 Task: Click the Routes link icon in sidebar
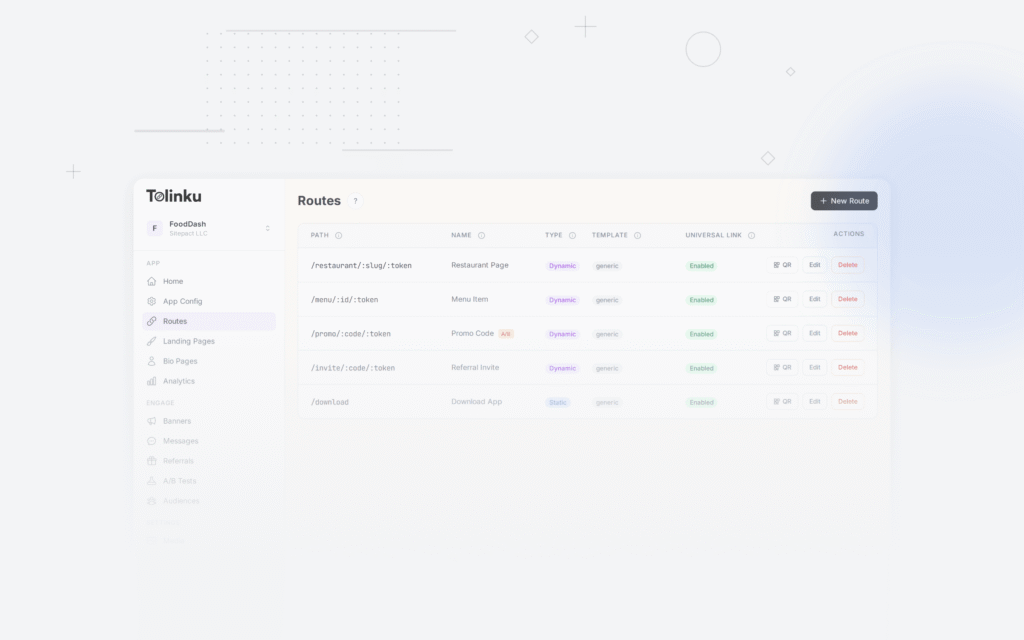[152, 321]
